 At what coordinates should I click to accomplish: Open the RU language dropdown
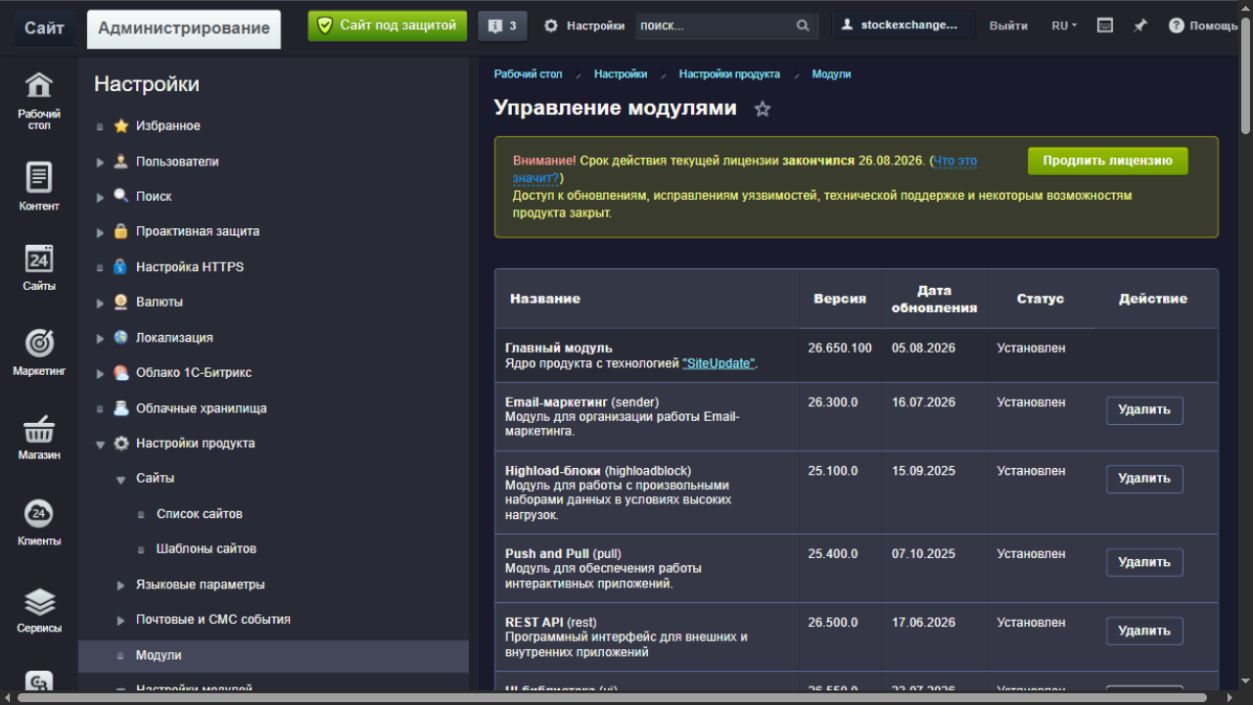point(1064,26)
